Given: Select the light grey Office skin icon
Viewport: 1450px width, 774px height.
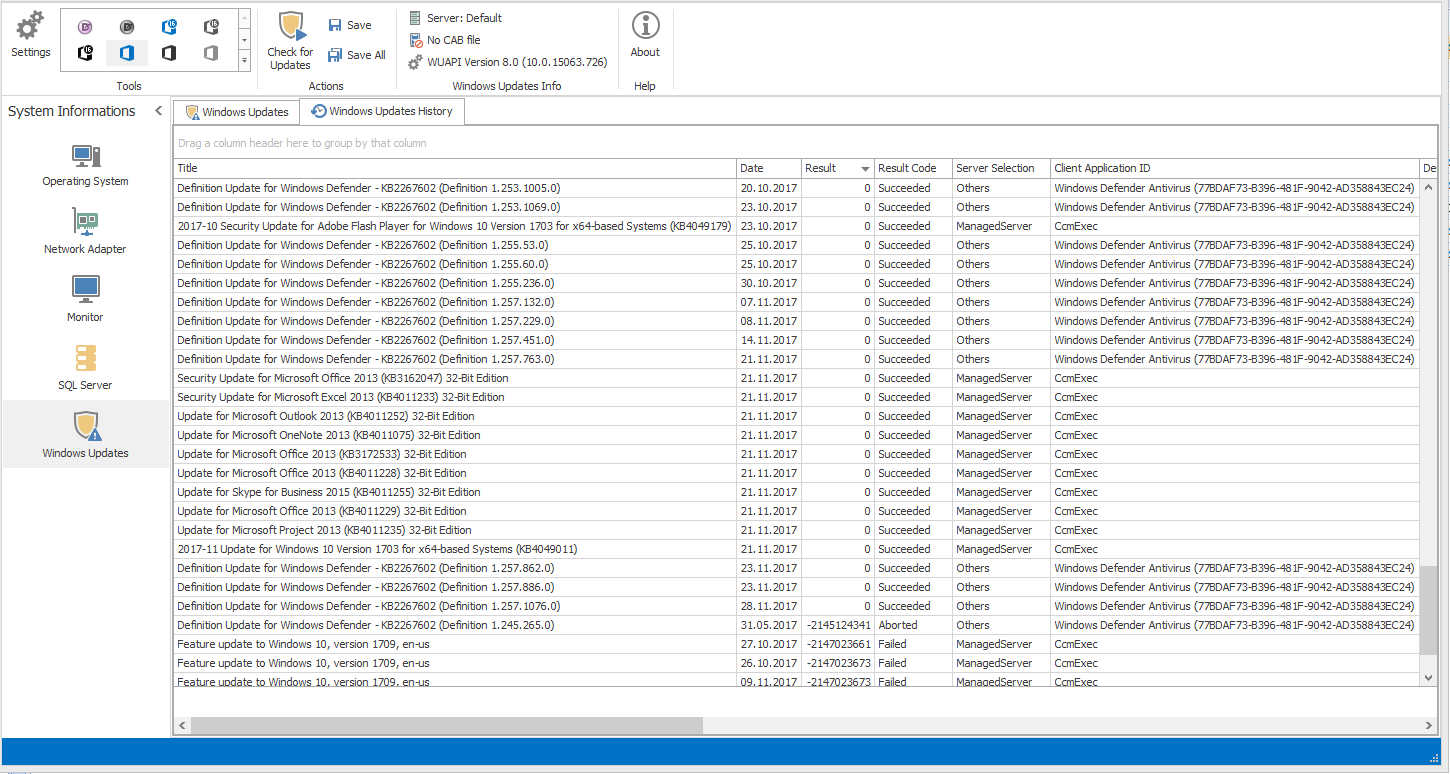Looking at the screenshot, I should coord(211,53).
